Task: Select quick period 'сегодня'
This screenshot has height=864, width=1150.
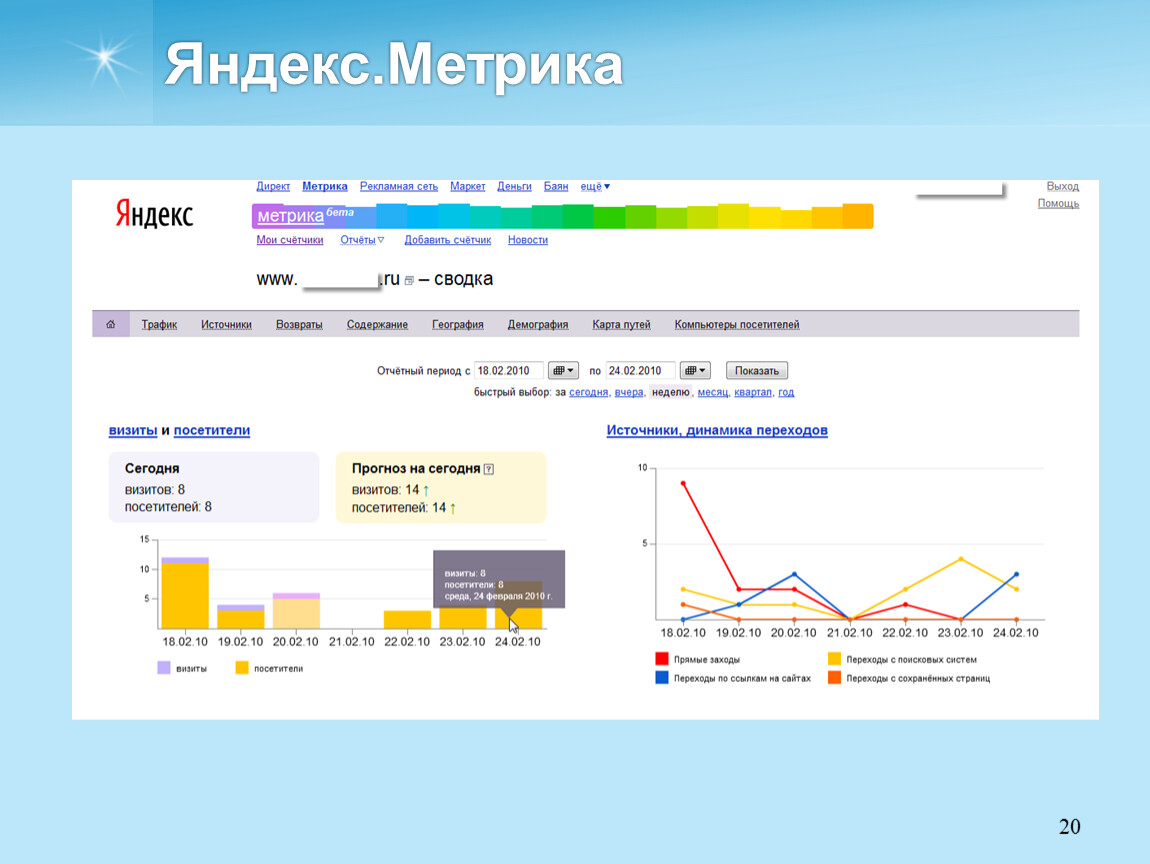Action: pyautogui.click(x=588, y=392)
